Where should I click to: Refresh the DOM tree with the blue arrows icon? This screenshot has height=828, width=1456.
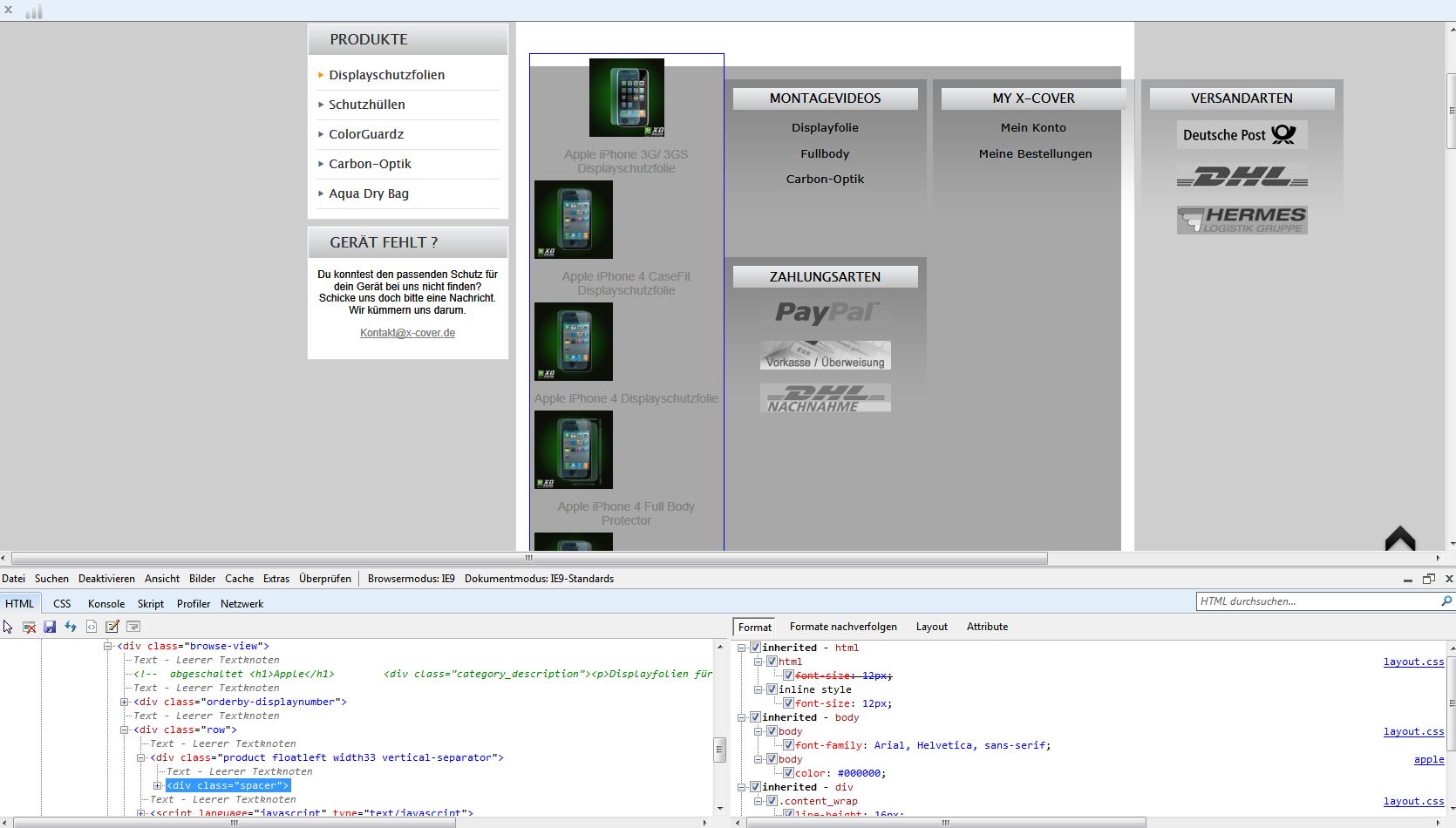tap(71, 627)
